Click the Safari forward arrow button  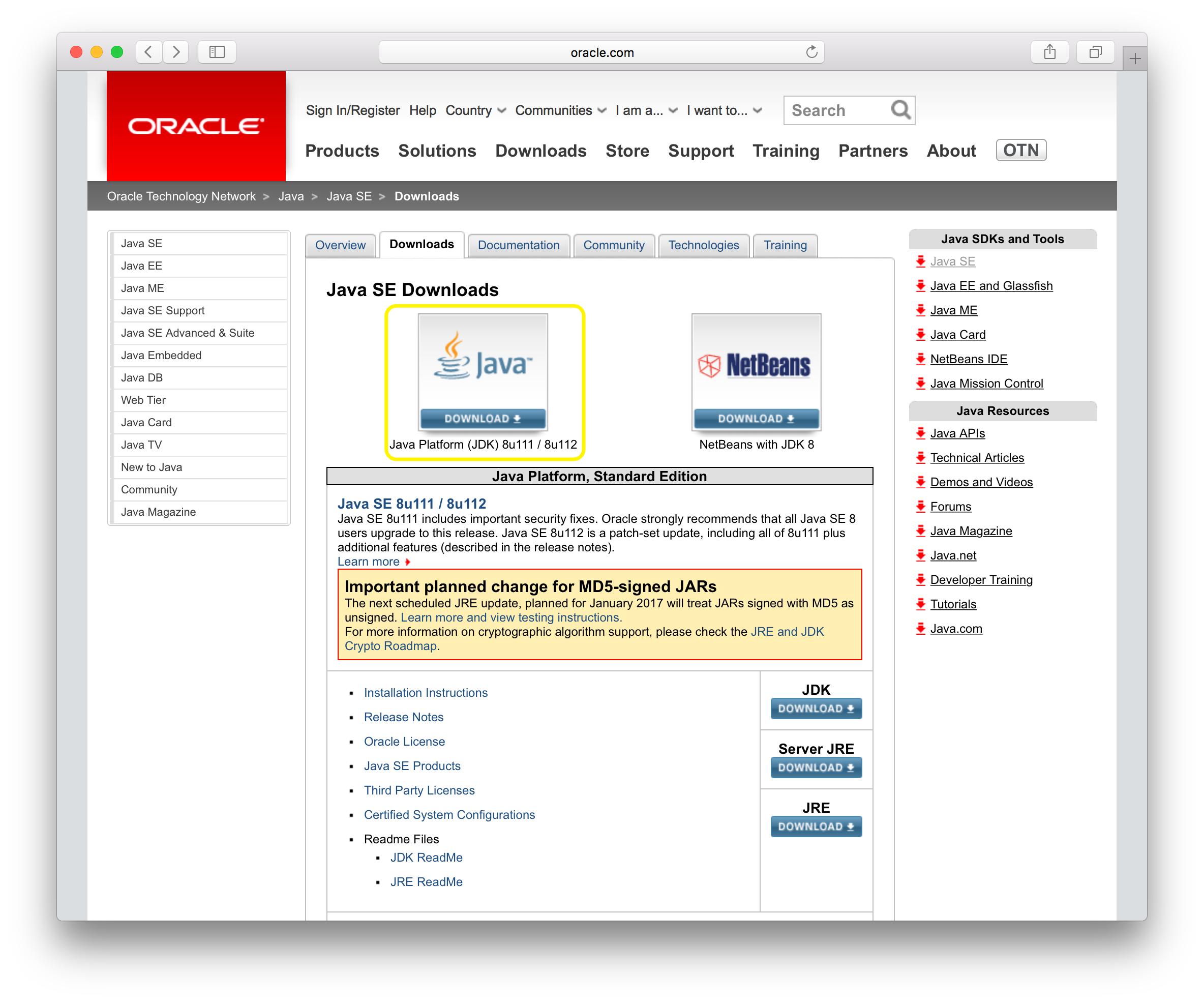(x=176, y=52)
